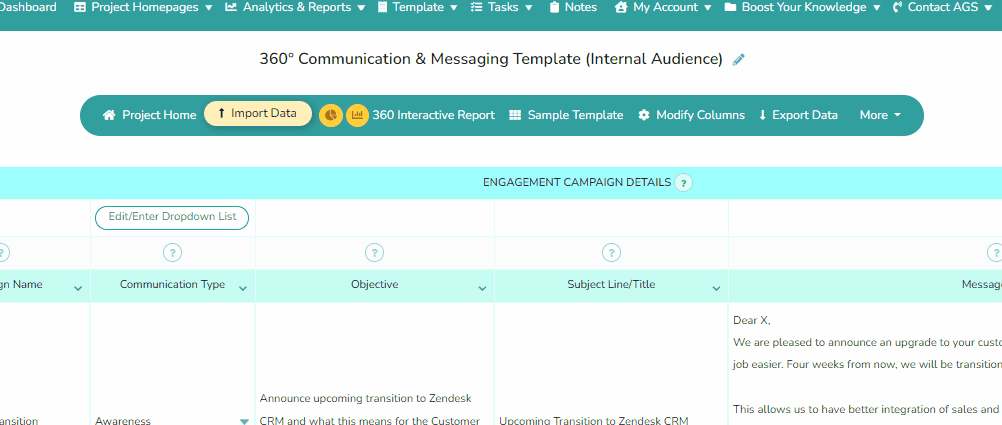Click the 'Dear X,' message cell text
1002x425 pixels.
[752, 321]
